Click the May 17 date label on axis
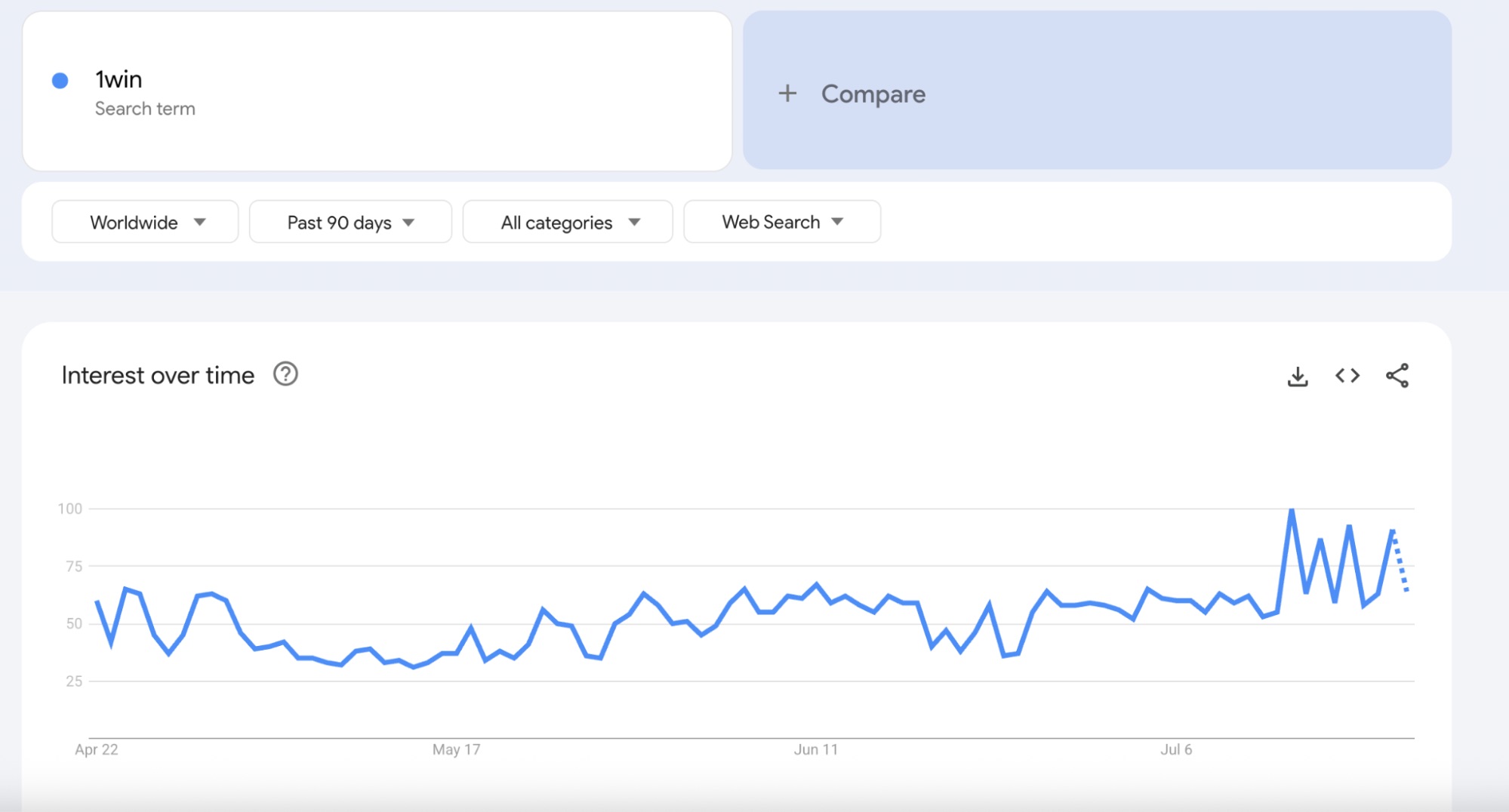1509x812 pixels. [x=456, y=749]
